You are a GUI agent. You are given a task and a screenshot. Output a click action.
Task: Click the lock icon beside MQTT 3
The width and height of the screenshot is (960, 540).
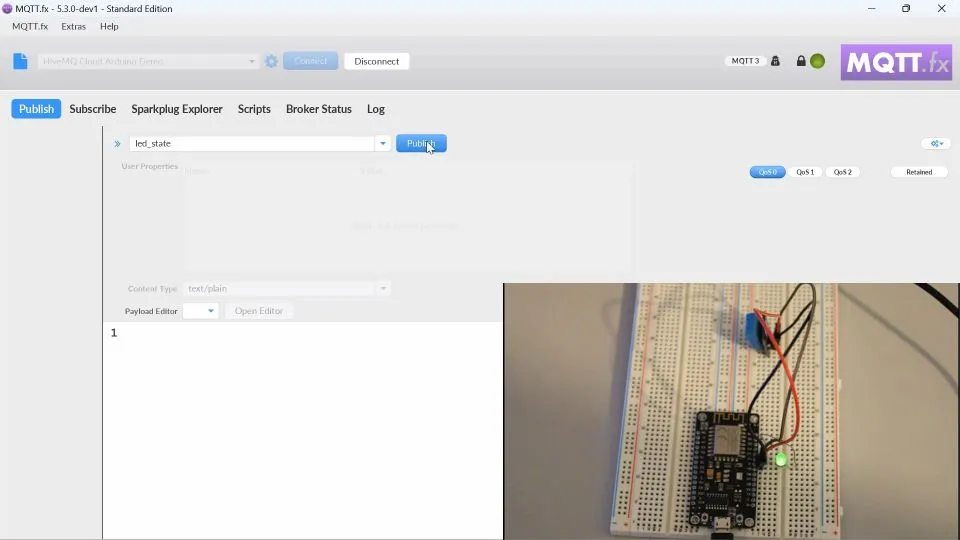775,61
